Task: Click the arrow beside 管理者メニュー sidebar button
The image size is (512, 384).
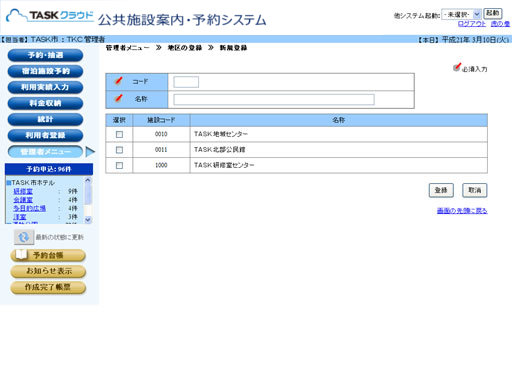Action: pos(90,152)
